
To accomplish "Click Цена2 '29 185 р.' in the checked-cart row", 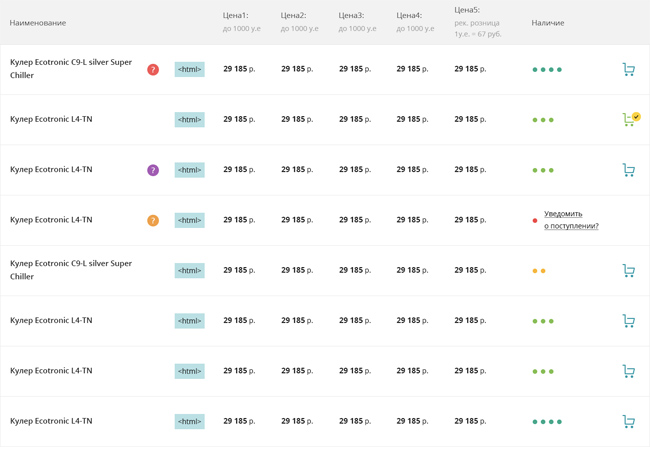I will pos(297,119).
